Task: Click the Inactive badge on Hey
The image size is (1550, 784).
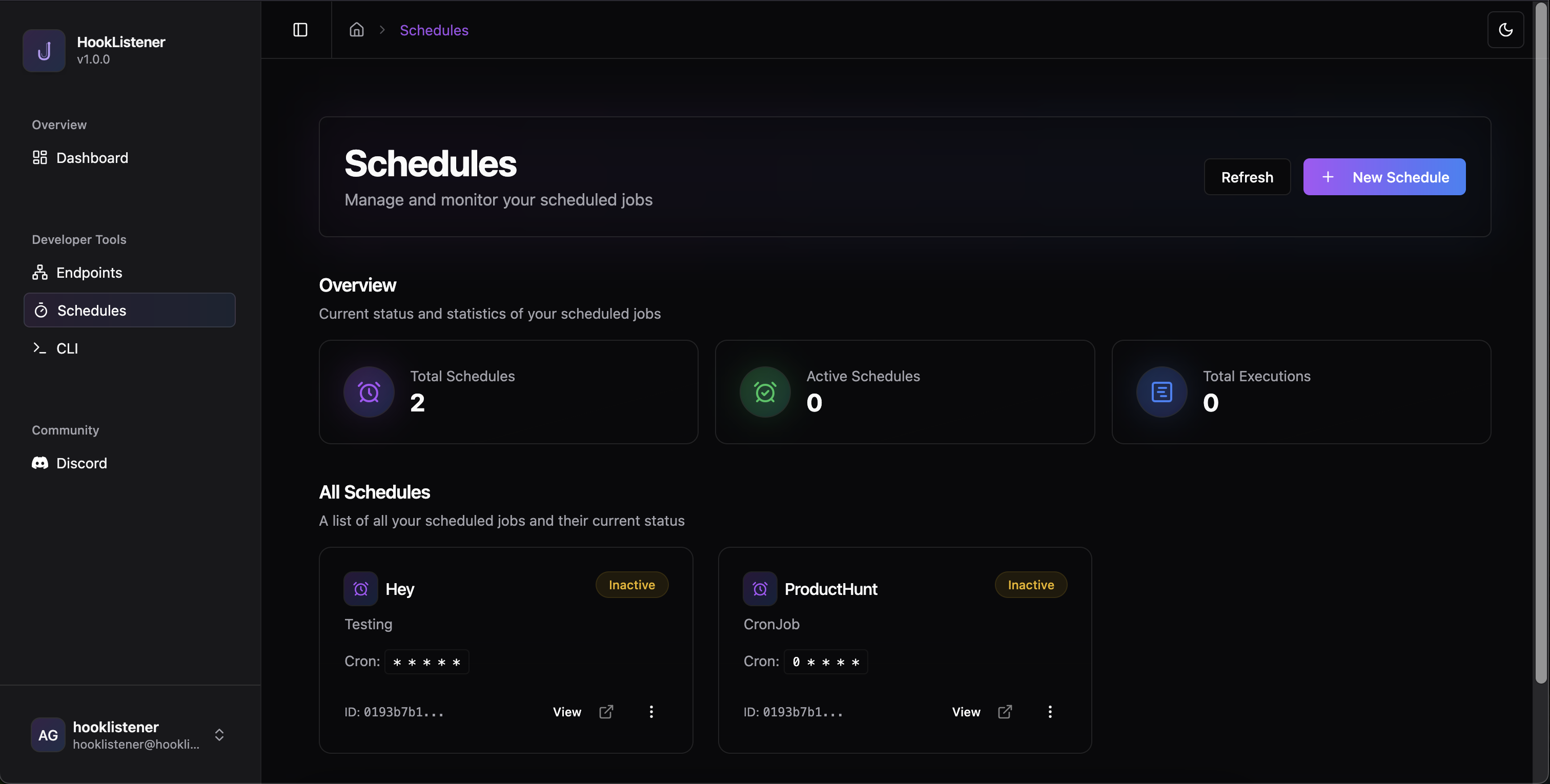Action: pos(631,585)
